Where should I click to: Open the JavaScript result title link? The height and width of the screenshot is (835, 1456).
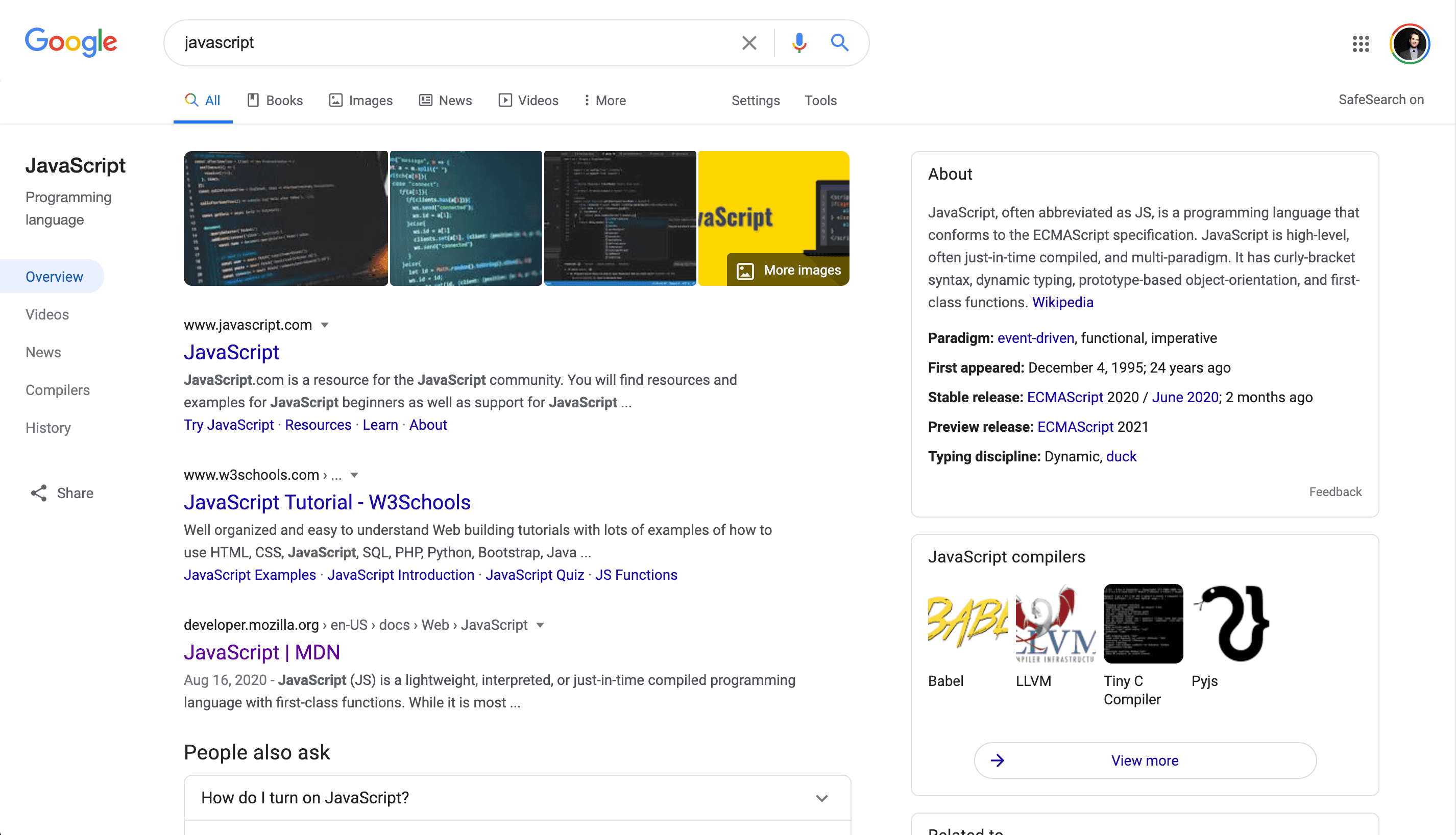[x=231, y=352]
